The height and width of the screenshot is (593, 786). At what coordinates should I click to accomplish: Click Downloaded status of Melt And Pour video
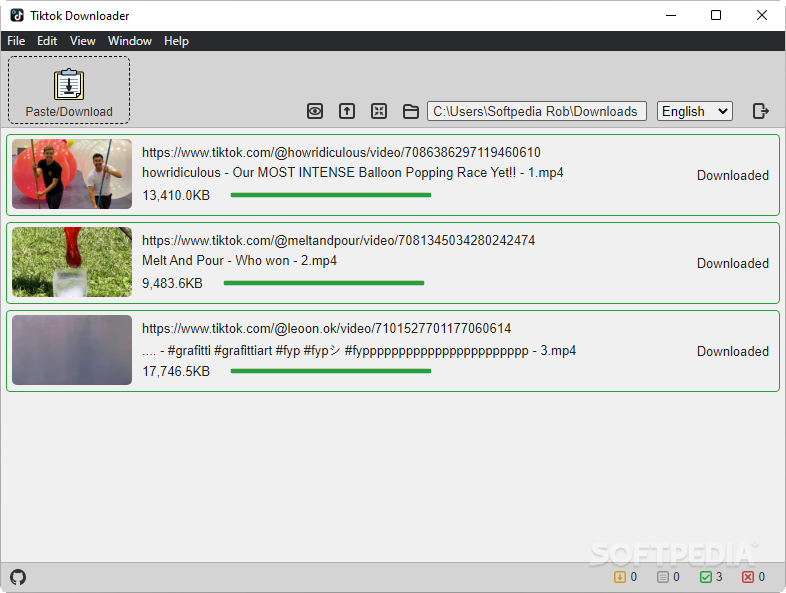coord(733,264)
